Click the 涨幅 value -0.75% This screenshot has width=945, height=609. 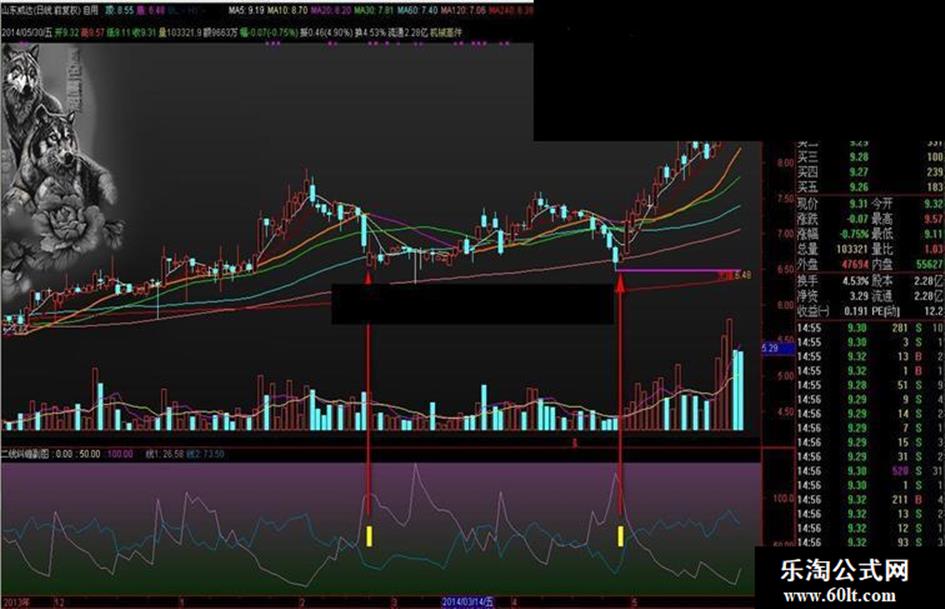click(855, 234)
